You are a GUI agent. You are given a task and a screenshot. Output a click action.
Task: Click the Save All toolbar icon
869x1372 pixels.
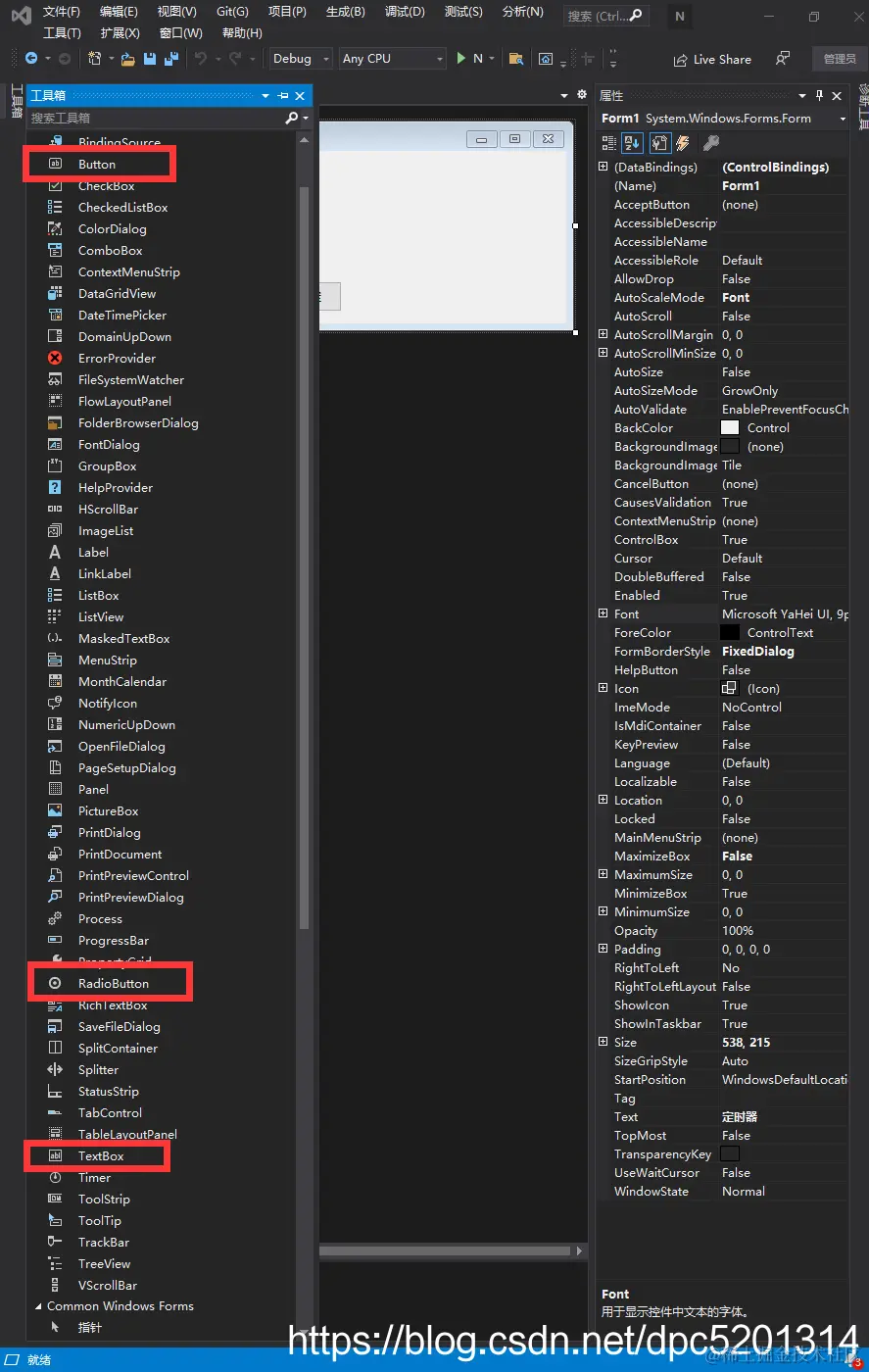(x=171, y=59)
